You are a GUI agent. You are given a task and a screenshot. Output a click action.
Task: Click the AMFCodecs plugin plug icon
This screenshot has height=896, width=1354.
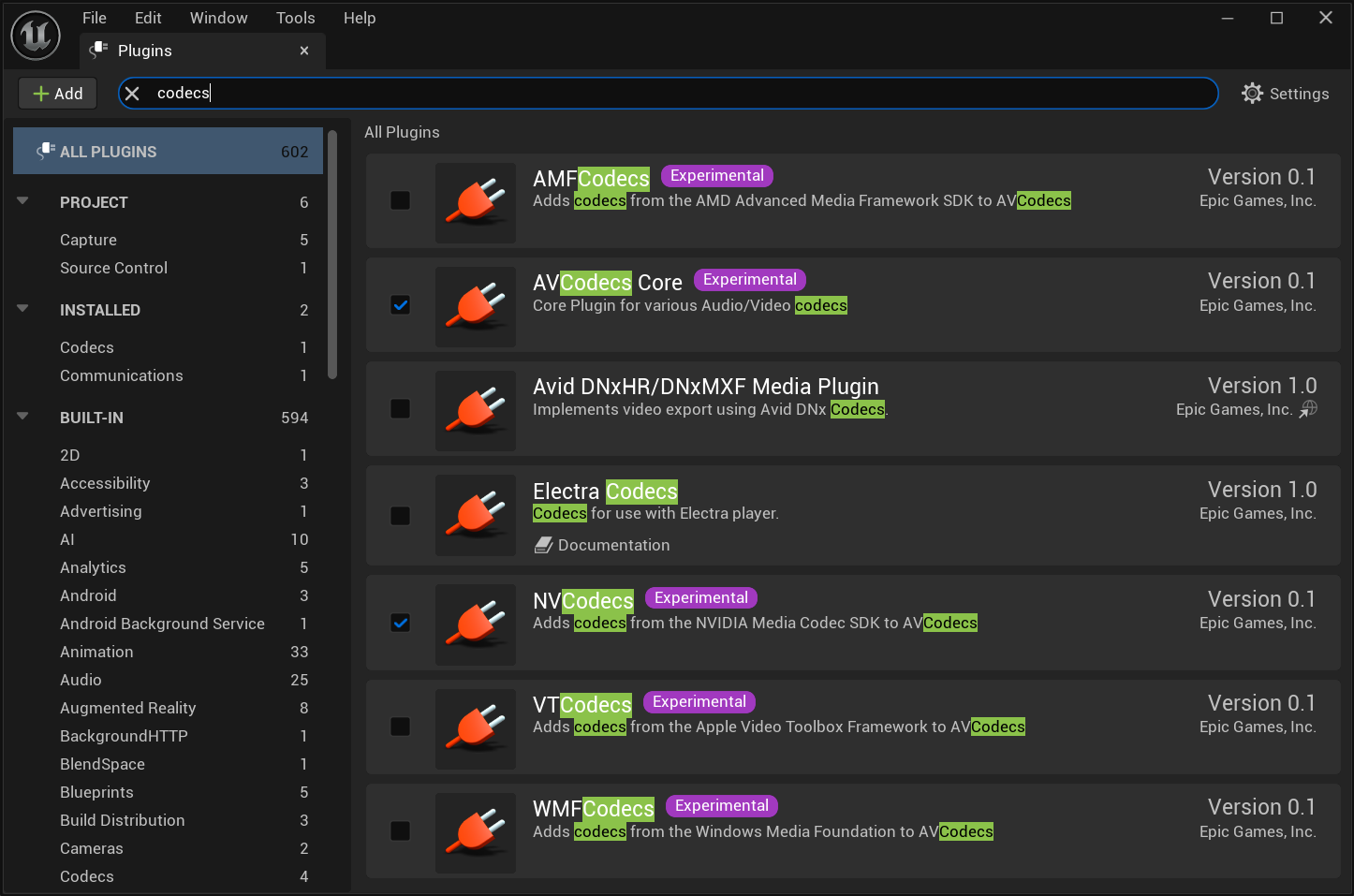pos(476,203)
